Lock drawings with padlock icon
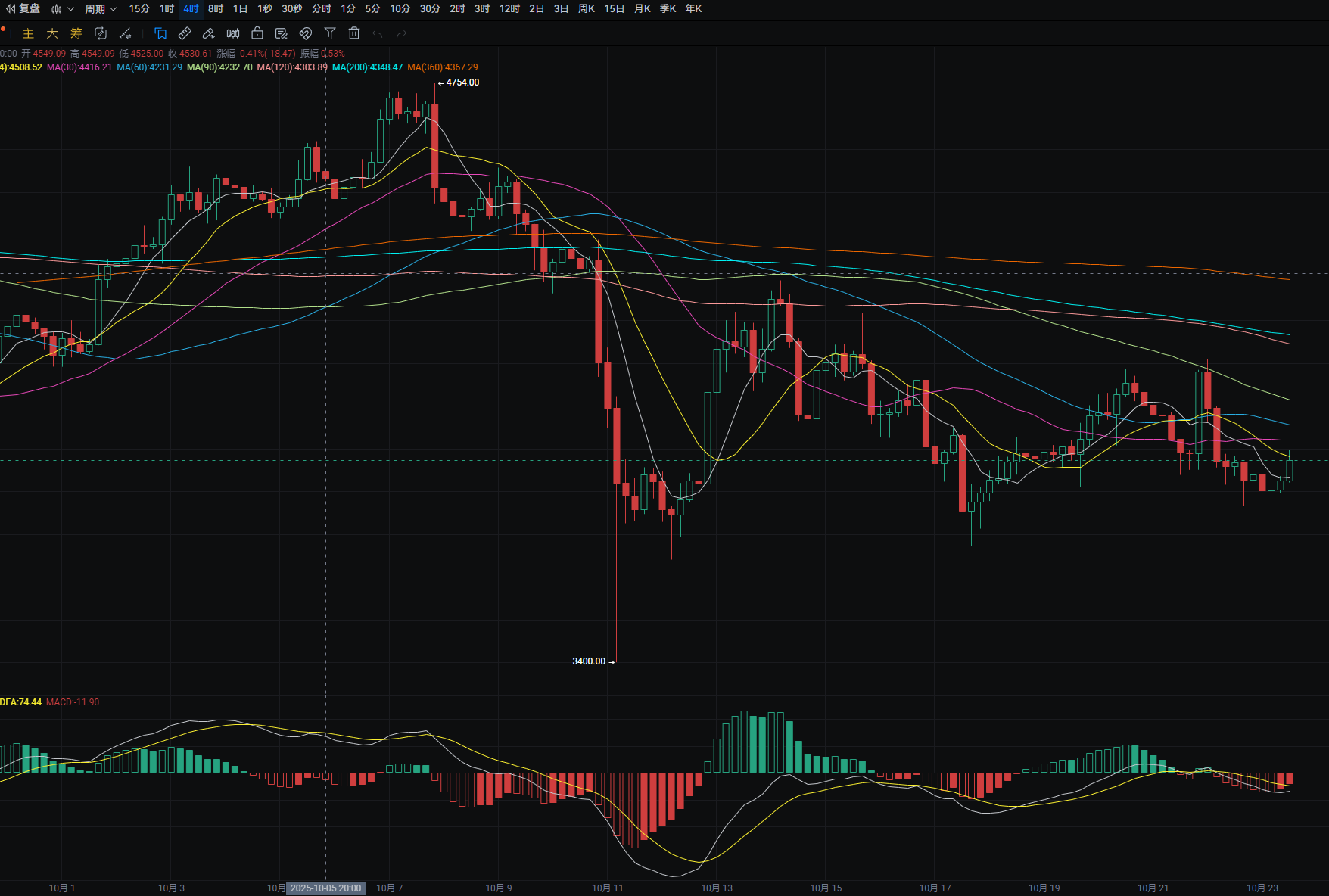The image size is (1329, 896). (257, 33)
